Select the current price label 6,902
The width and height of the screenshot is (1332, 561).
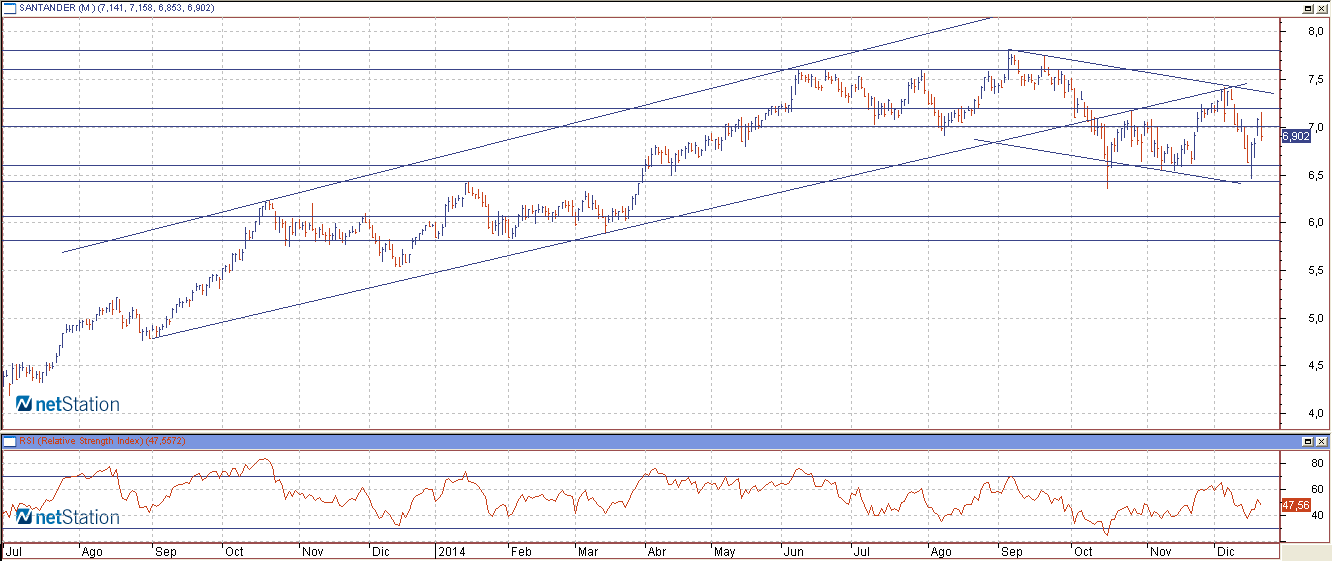coord(1295,136)
